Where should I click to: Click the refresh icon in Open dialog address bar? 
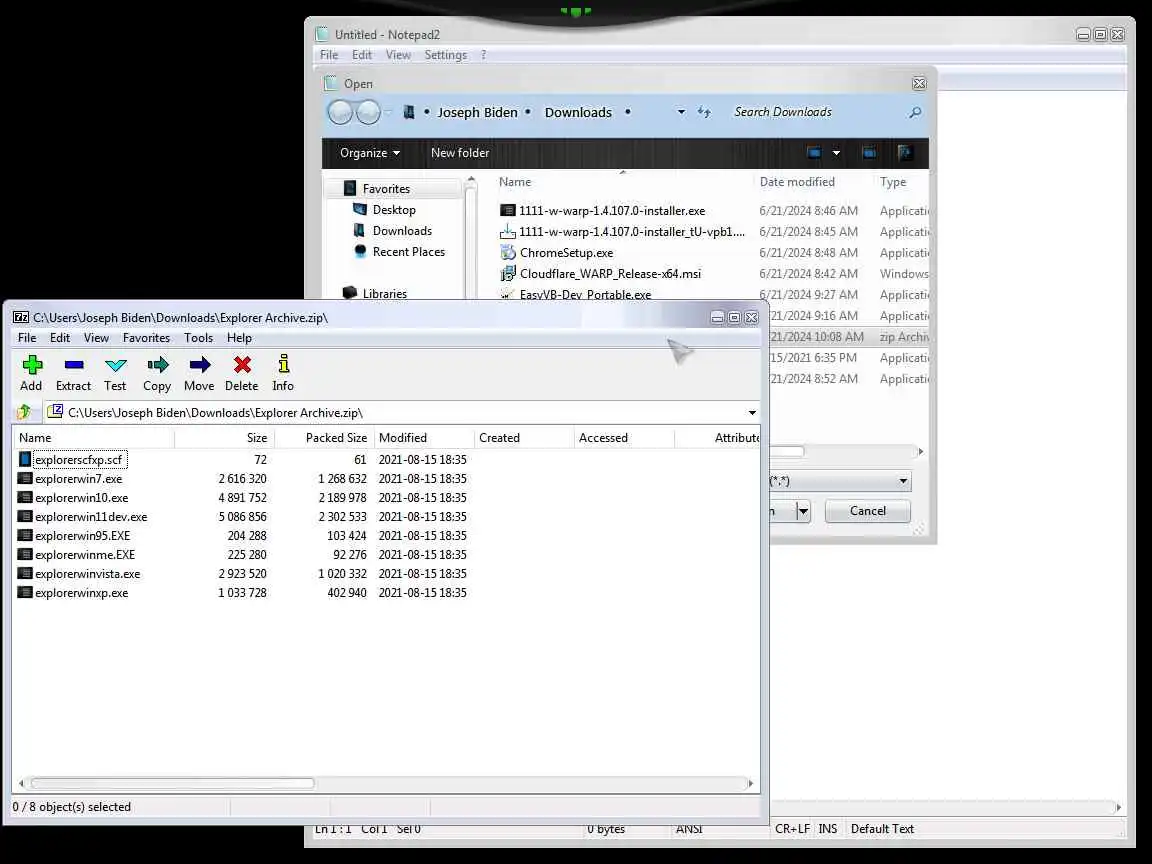(x=704, y=112)
